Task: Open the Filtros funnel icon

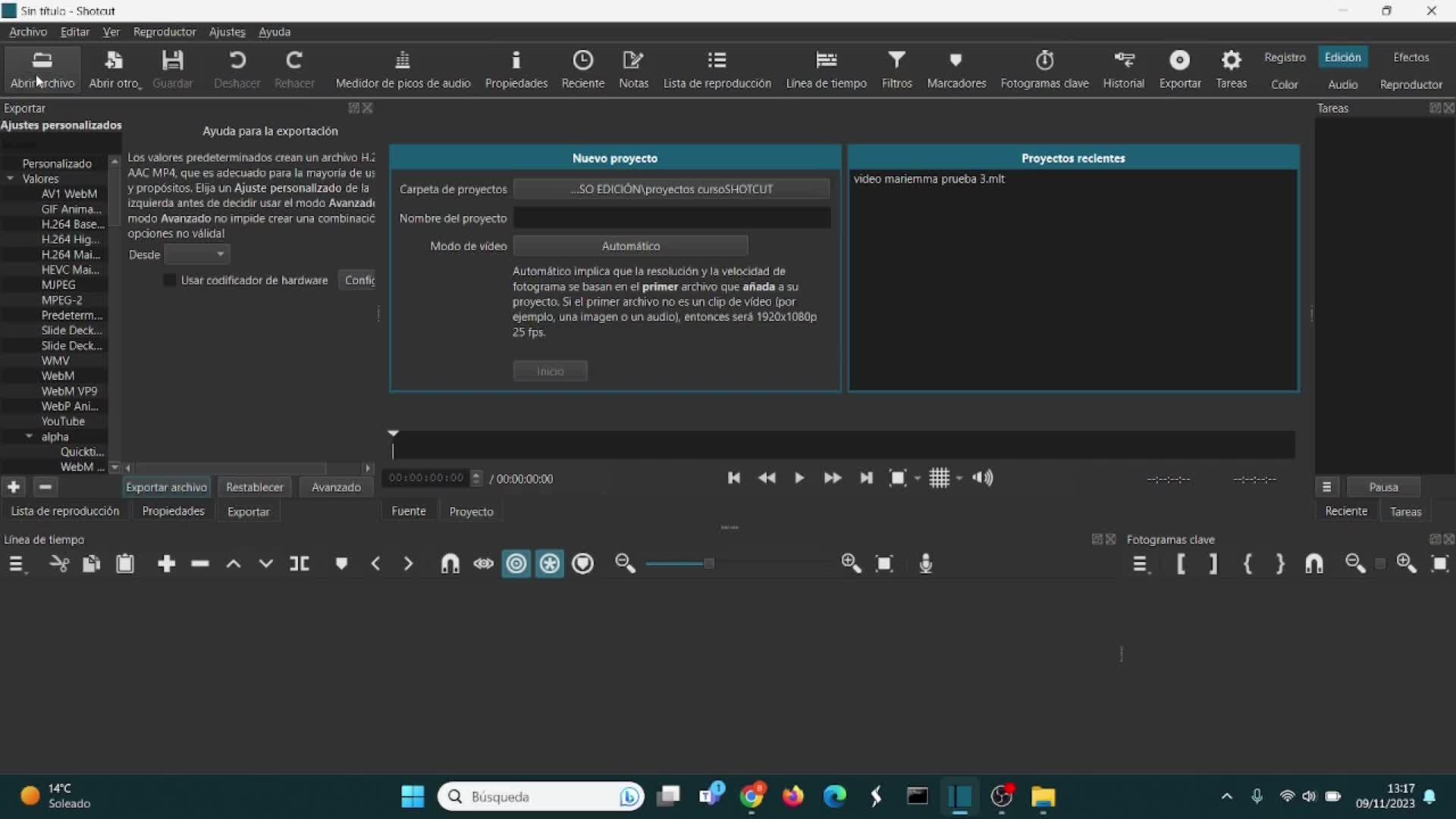Action: 896,61
